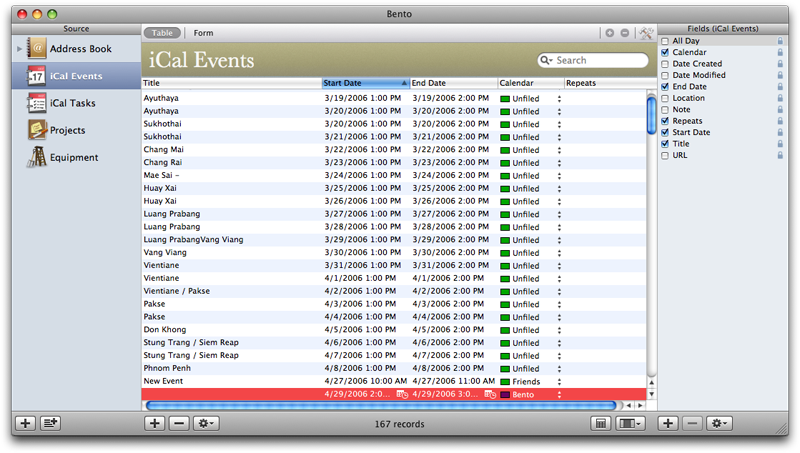Uncheck the End Date field checkbox
The image size is (800, 453).
665,87
